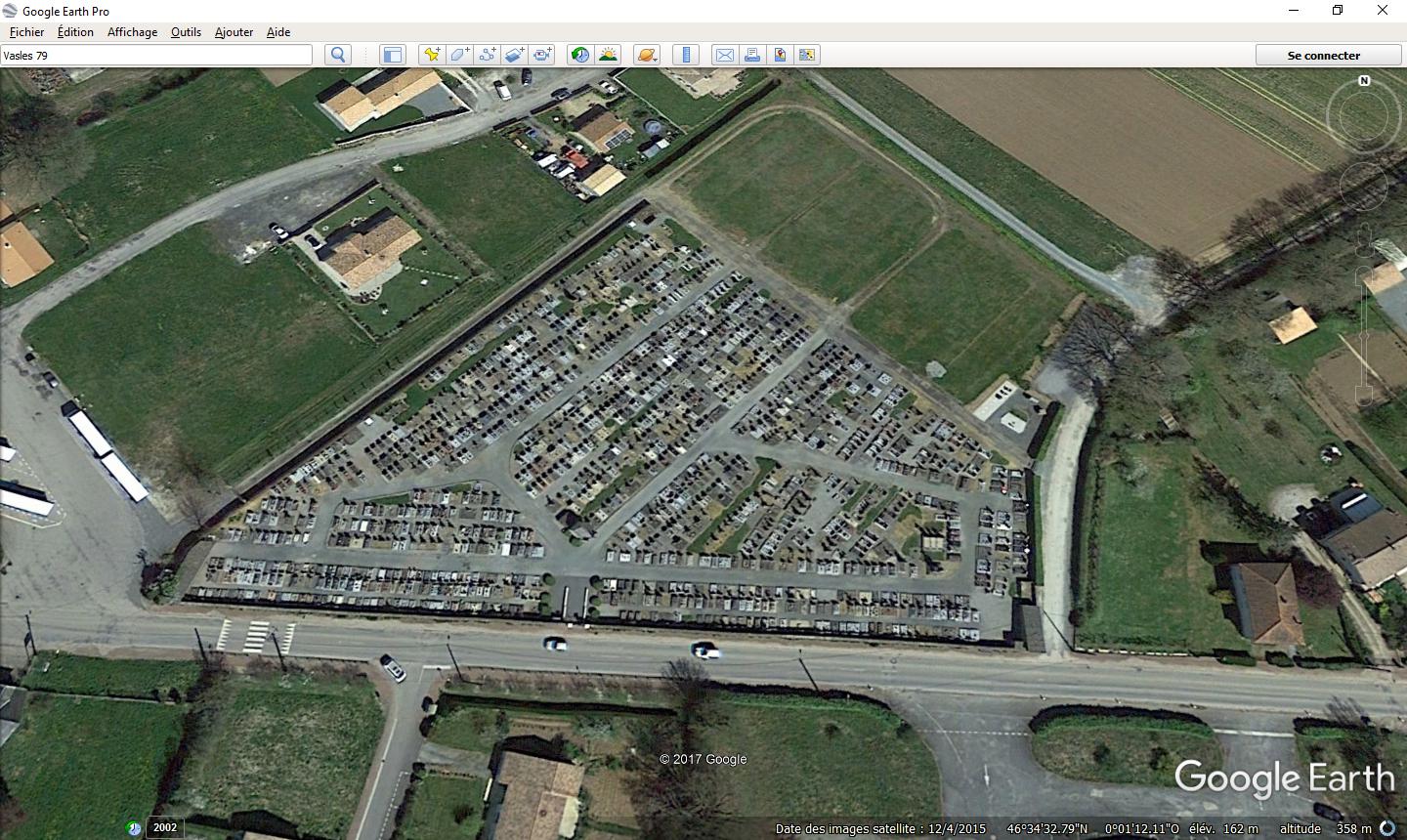Toggle the sidebar panel icon
This screenshot has height=840, width=1407.
coord(392,55)
